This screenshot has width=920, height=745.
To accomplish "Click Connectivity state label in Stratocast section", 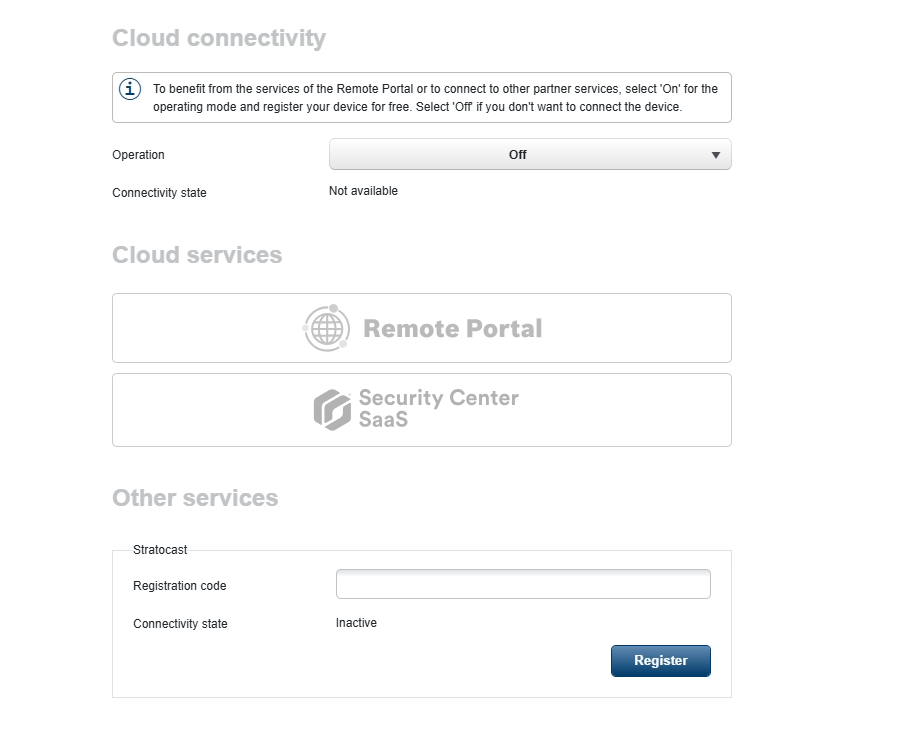I will tap(180, 624).
